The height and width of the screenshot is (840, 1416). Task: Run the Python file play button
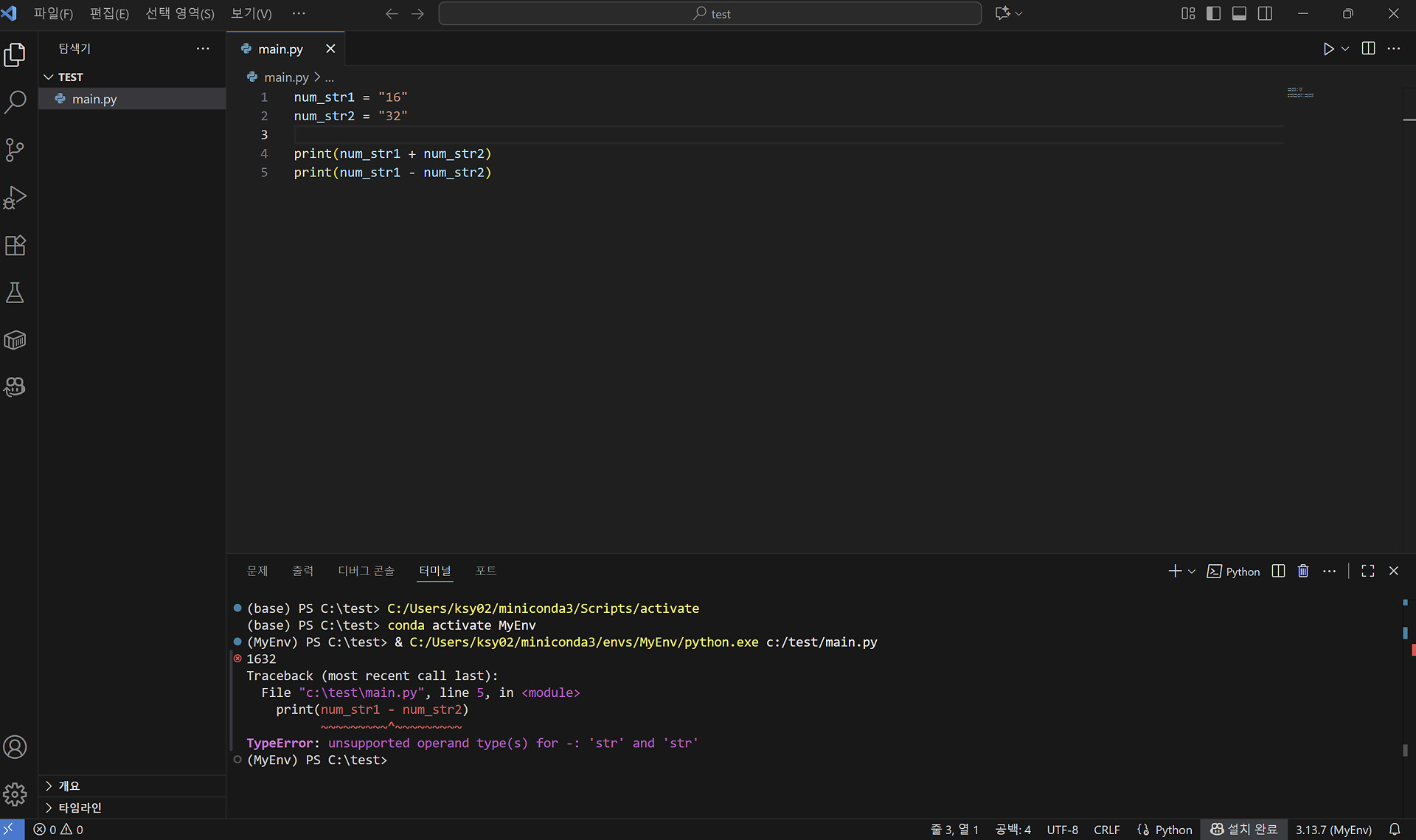1328,49
